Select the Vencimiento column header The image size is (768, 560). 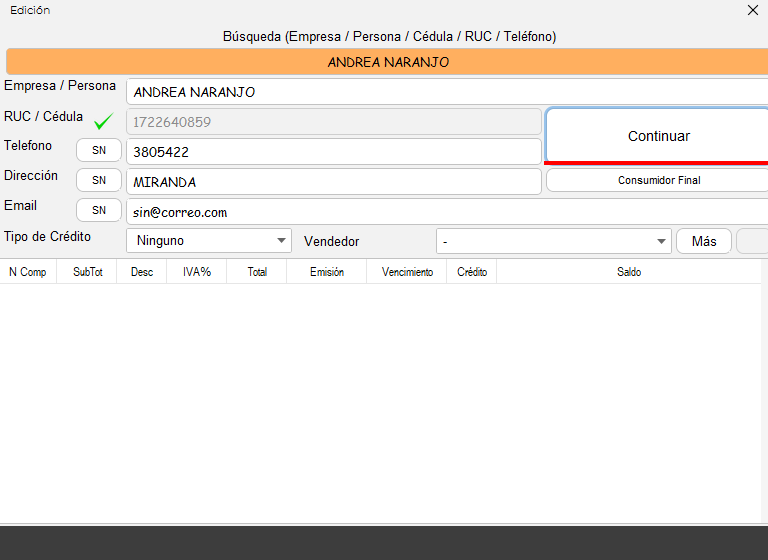pyautogui.click(x=407, y=272)
